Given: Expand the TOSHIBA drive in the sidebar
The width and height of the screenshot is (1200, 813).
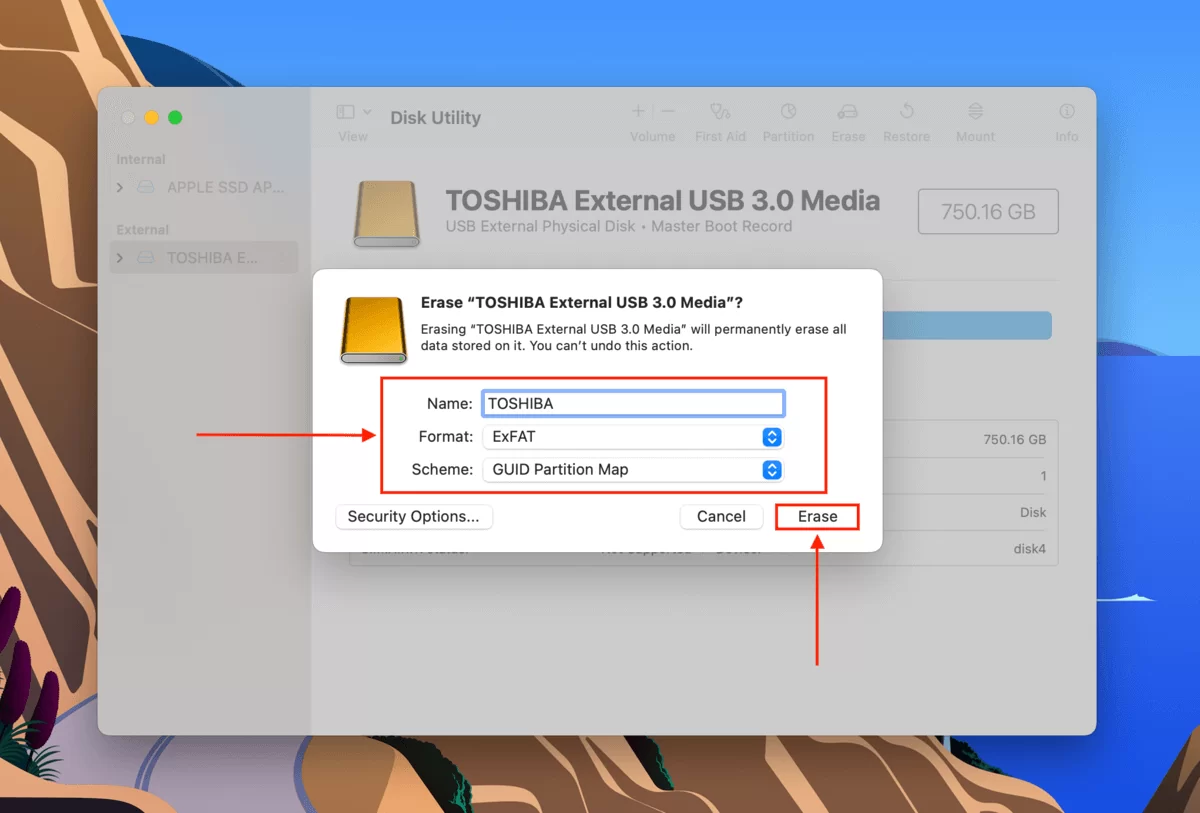Looking at the screenshot, I should [x=119, y=257].
